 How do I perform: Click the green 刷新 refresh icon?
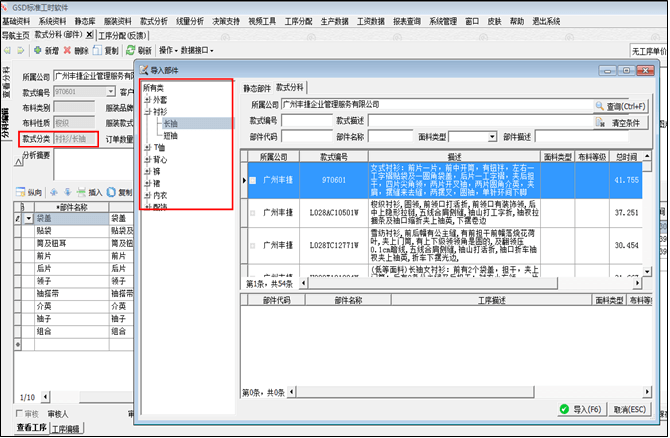[130, 50]
